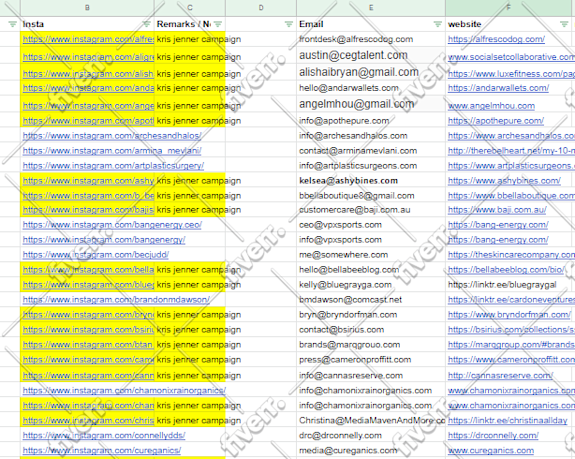This screenshot has height=459, width=575.
Task: Open the chamonixrainorganics Instagram link
Action: [x=124, y=390]
